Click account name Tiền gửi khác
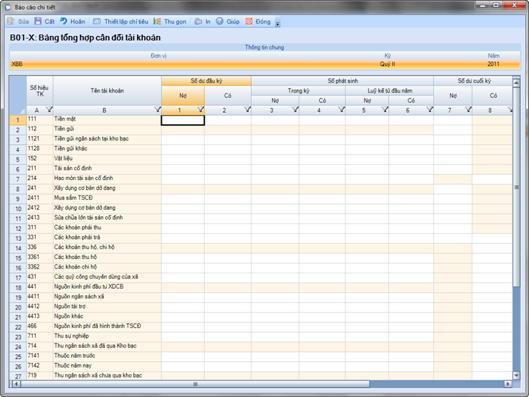 point(71,148)
